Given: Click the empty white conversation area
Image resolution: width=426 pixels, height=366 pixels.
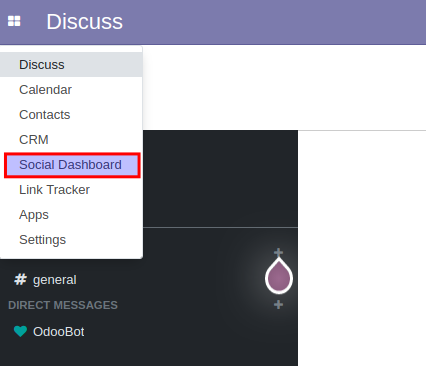Looking at the screenshot, I should coord(362,248).
